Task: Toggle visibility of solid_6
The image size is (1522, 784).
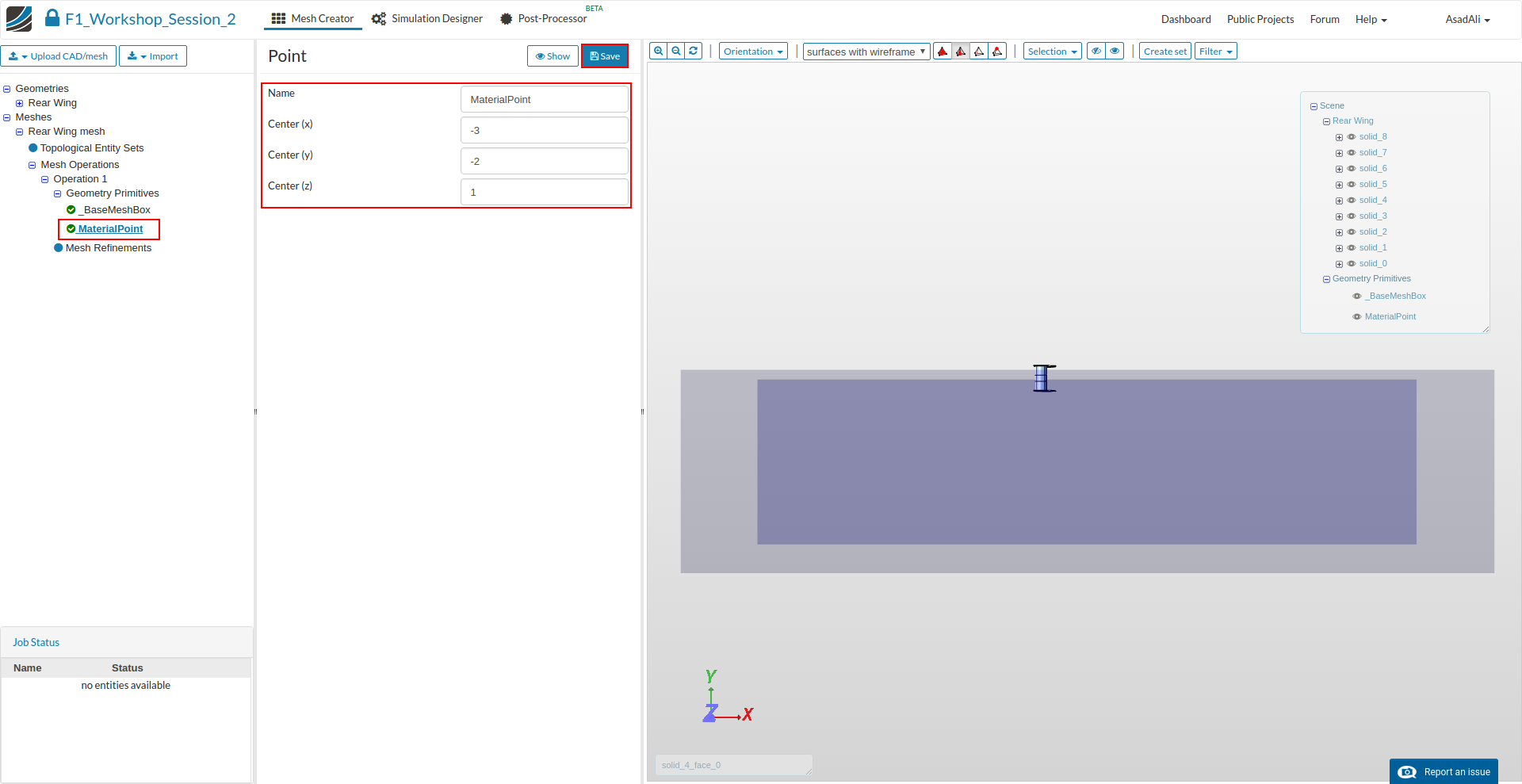Action: tap(1352, 169)
